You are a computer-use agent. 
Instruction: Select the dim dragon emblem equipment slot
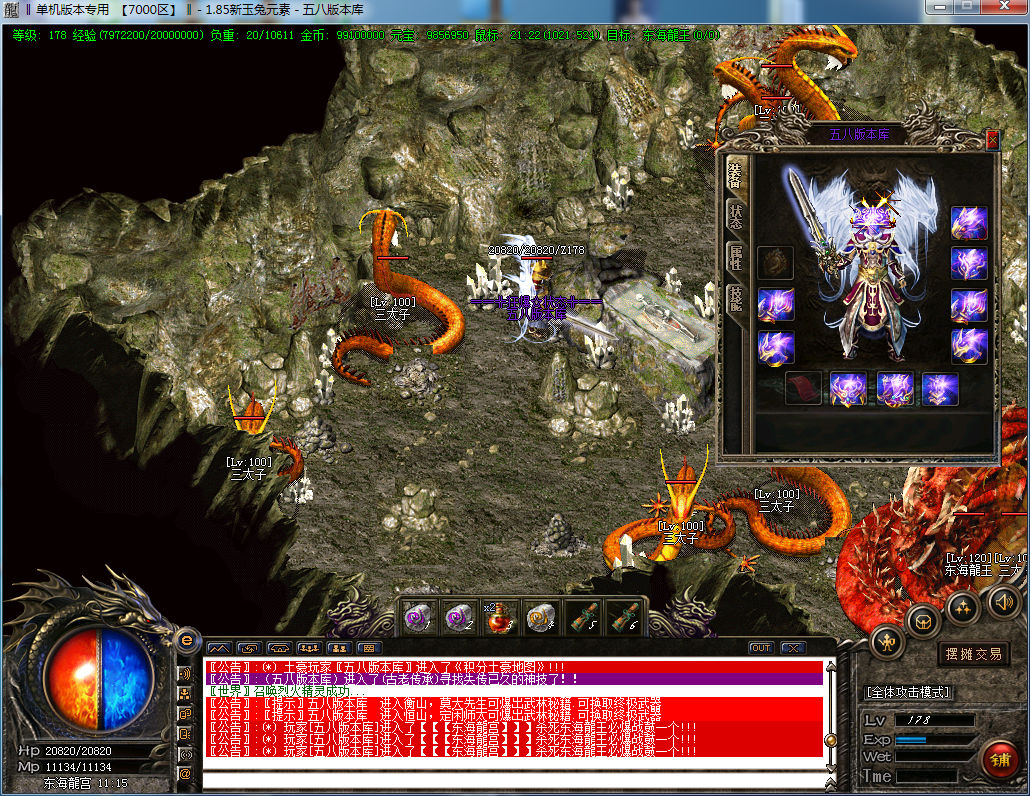[x=776, y=263]
